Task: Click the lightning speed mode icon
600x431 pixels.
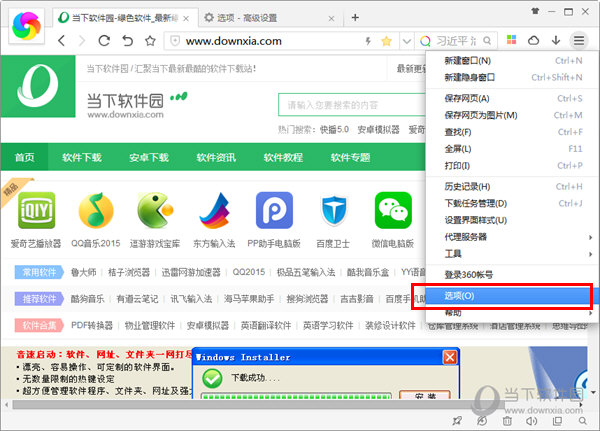Action: pyautogui.click(x=368, y=41)
